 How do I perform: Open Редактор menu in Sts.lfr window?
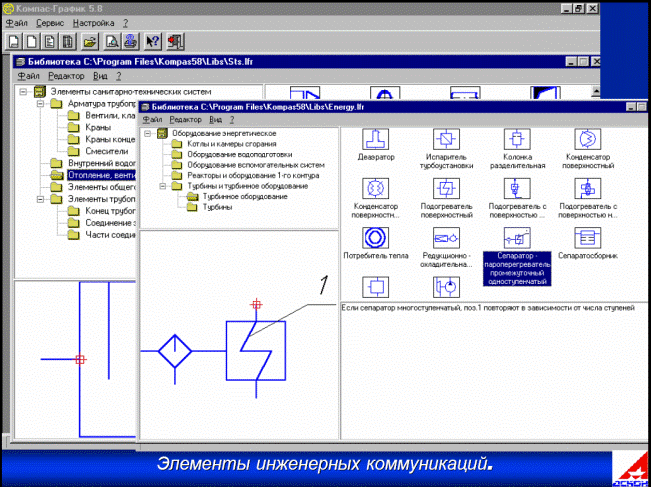point(66,76)
